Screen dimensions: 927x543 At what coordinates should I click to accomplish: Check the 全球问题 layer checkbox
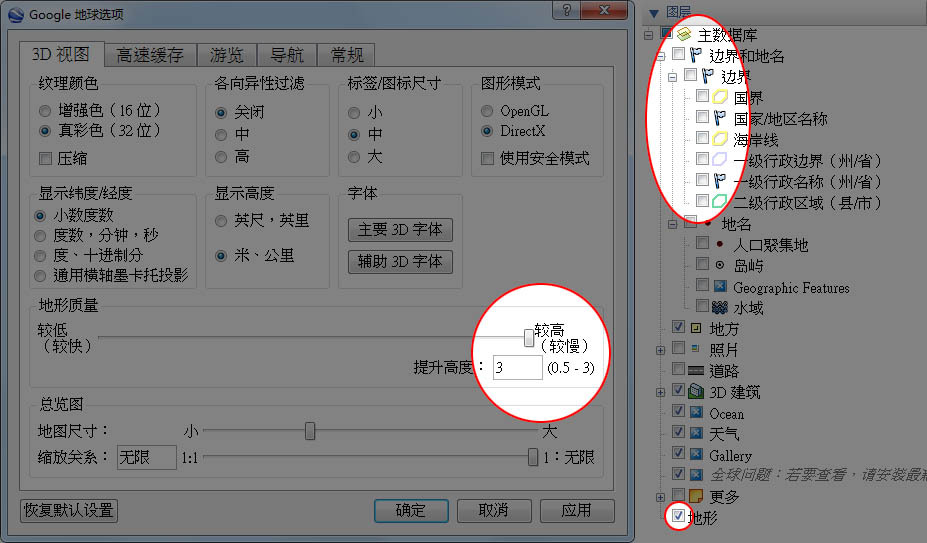click(x=678, y=473)
